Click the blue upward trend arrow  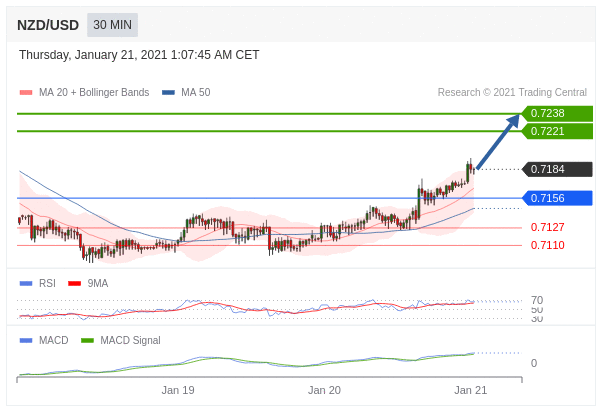point(498,141)
